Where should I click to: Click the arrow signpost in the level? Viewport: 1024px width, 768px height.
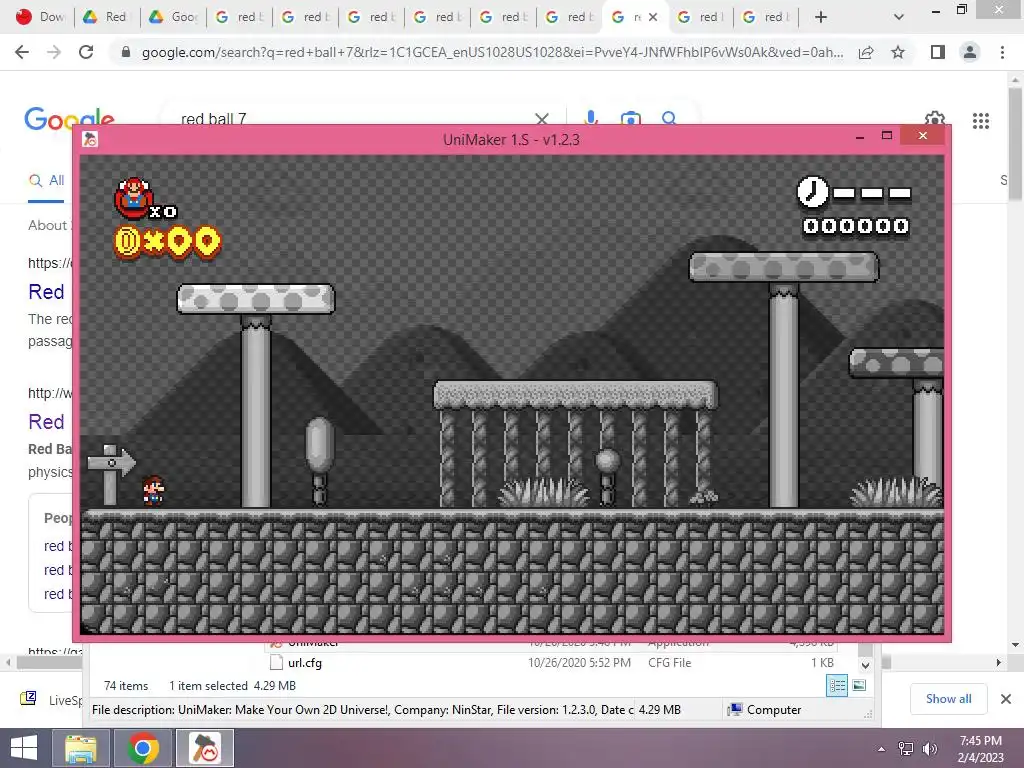coord(111,475)
